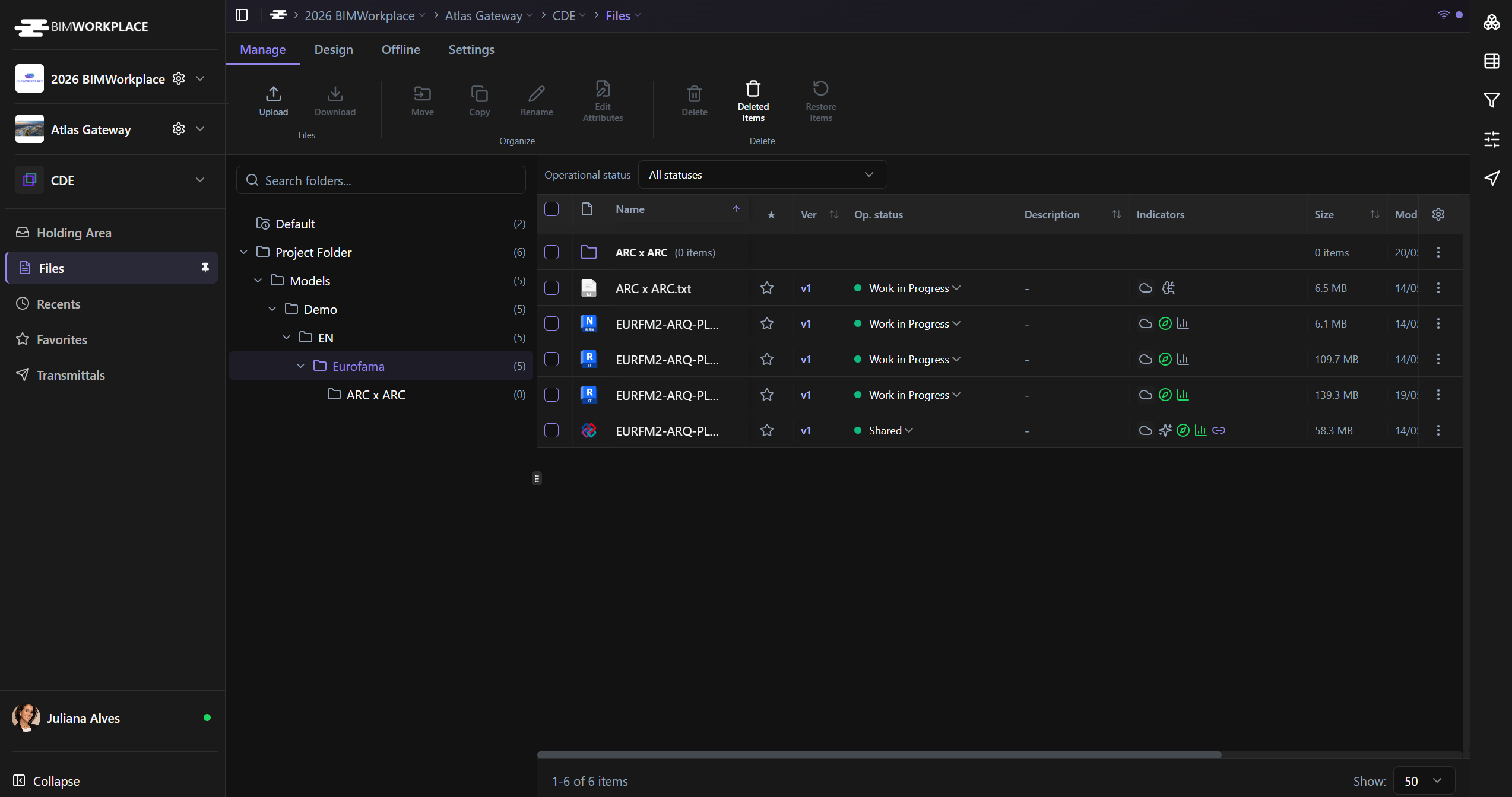Click the sliders adjustment icon in right rail
Viewport: 1512px width, 797px height.
(x=1491, y=139)
